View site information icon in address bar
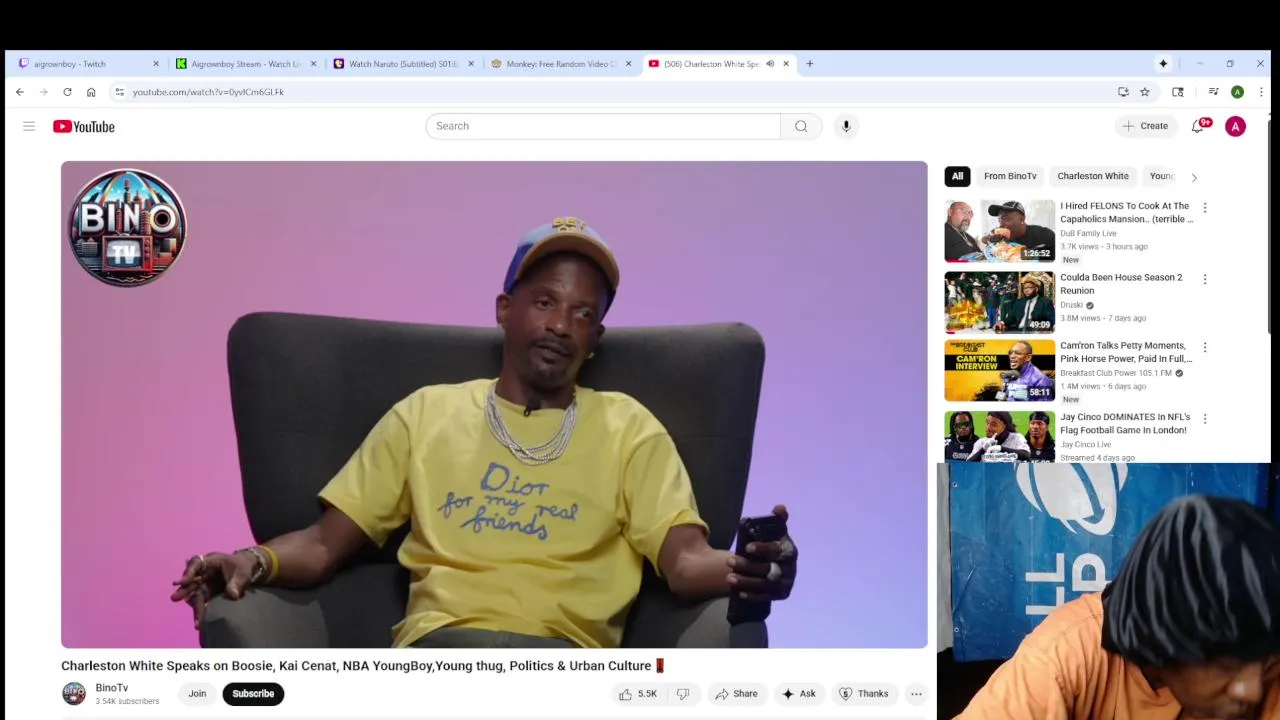This screenshot has width=1280, height=720. click(119, 92)
